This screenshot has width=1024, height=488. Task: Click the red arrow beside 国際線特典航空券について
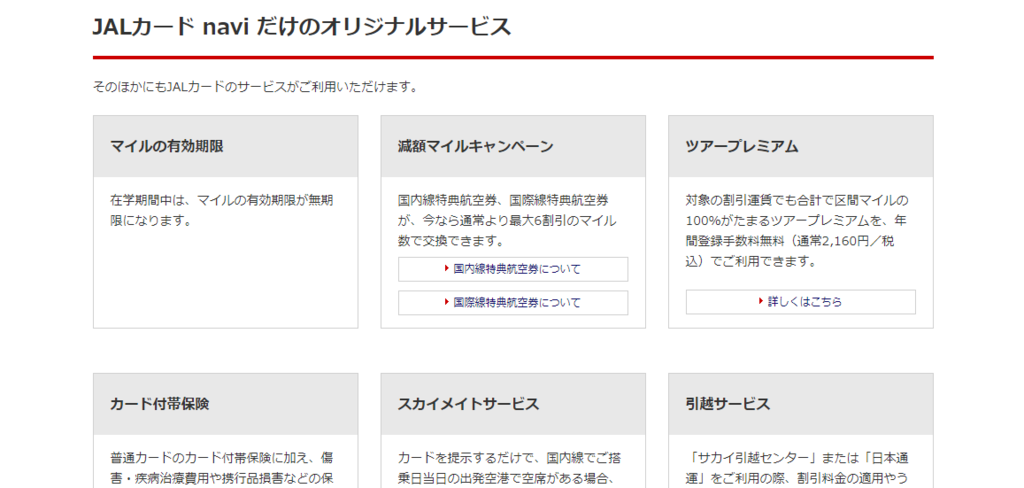pos(447,302)
